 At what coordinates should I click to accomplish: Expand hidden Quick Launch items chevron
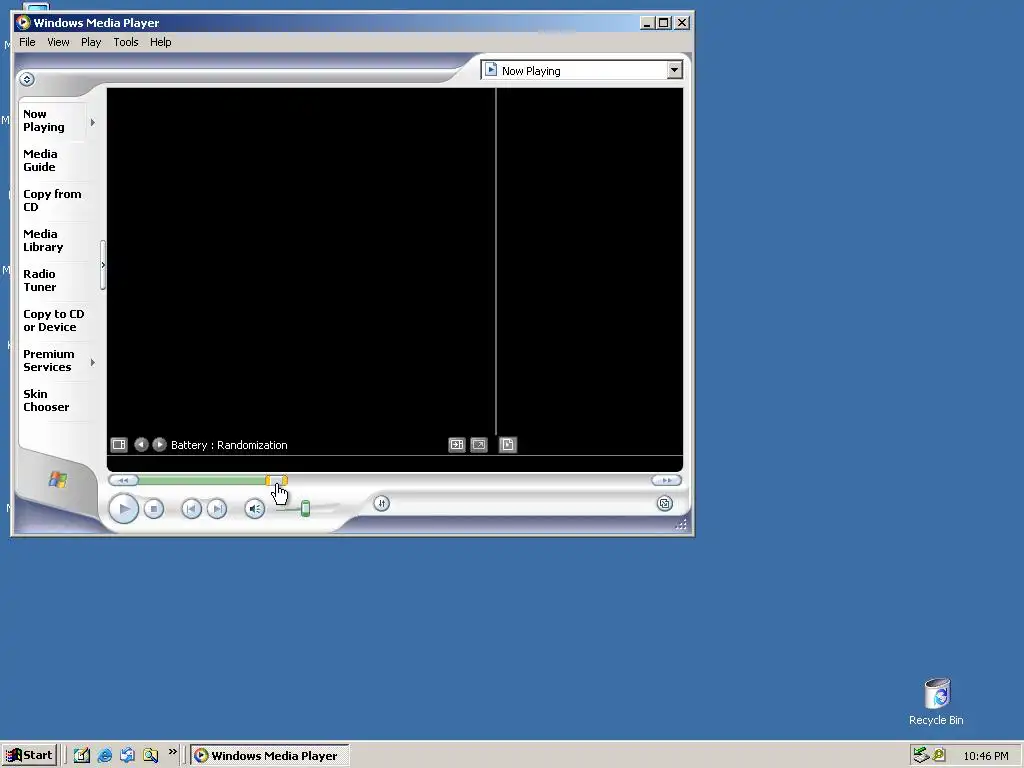click(172, 752)
